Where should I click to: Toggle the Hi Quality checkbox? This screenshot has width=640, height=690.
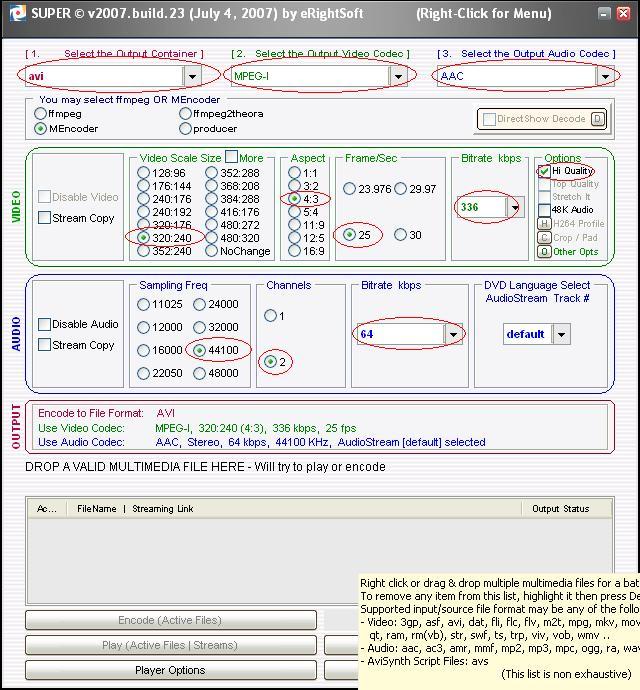(x=544, y=171)
